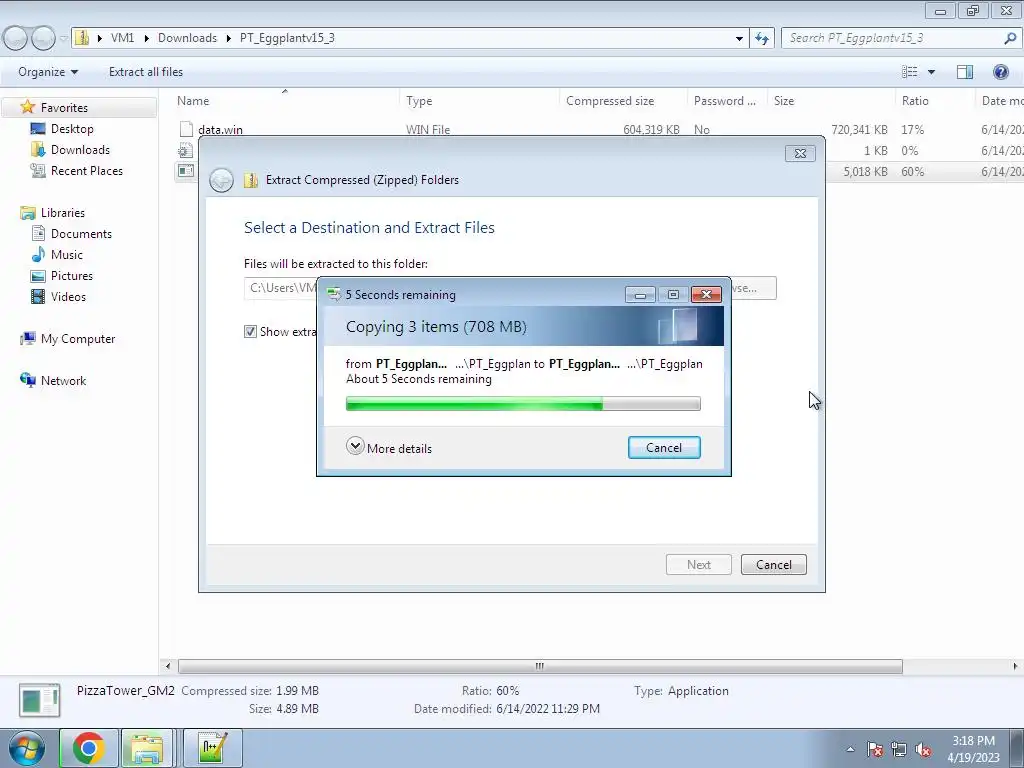Click the folder icon in address bar
This screenshot has width=1024, height=768.
[82, 38]
